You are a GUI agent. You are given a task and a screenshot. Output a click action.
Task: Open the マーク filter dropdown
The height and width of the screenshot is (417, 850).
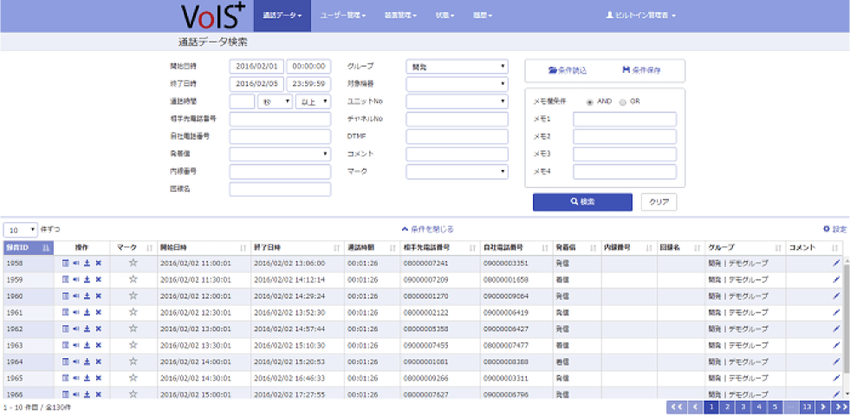457,172
